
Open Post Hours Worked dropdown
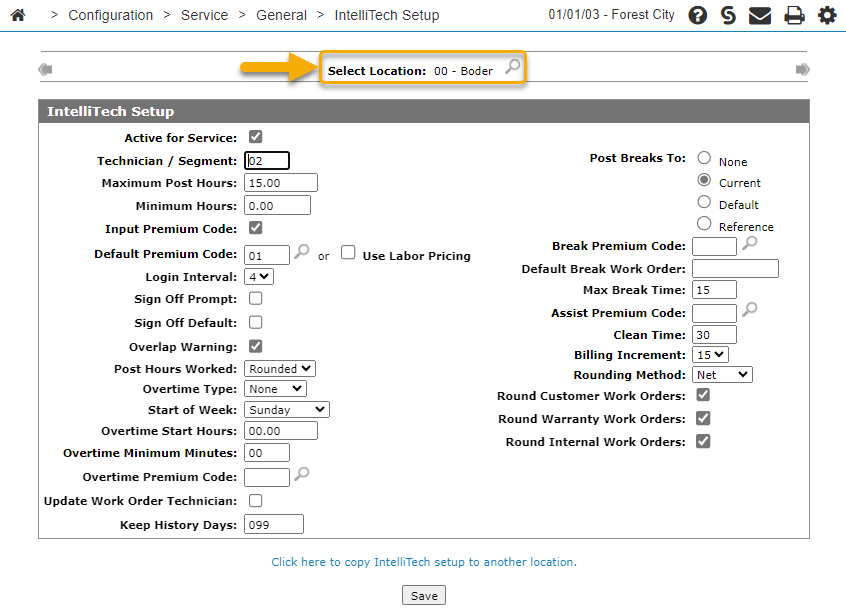pos(280,368)
